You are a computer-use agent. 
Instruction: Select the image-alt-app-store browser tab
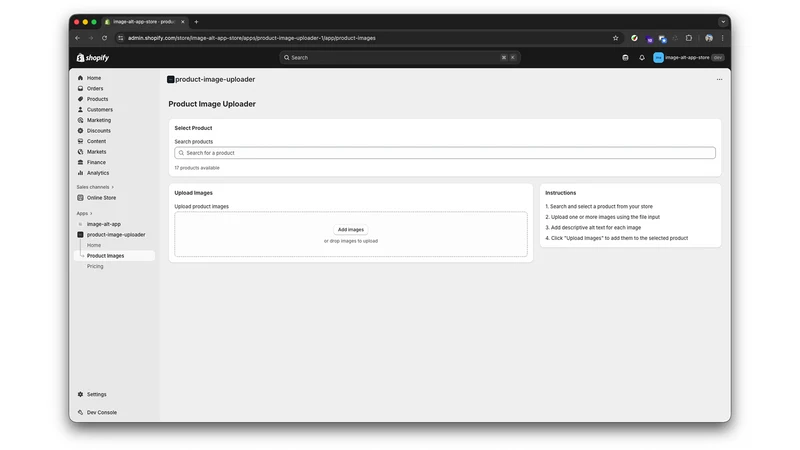(143, 22)
